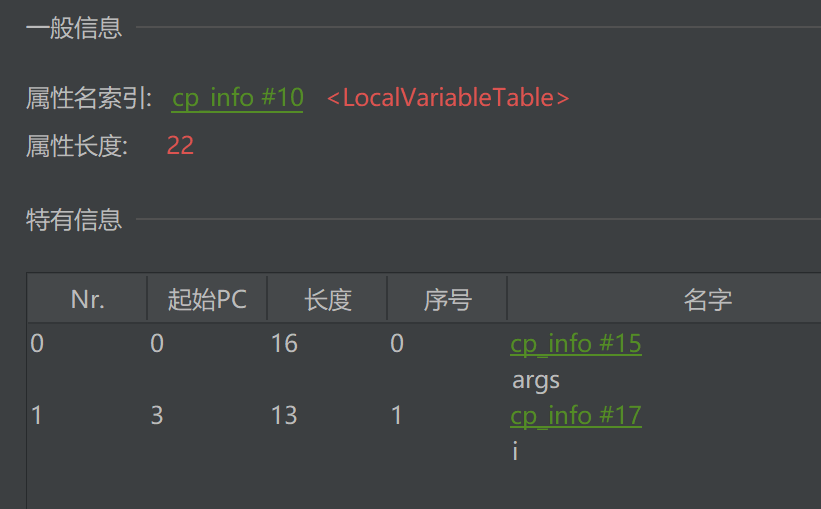Select the Nr. cell of the second row
The height and width of the screenshot is (509, 821).
(37, 415)
